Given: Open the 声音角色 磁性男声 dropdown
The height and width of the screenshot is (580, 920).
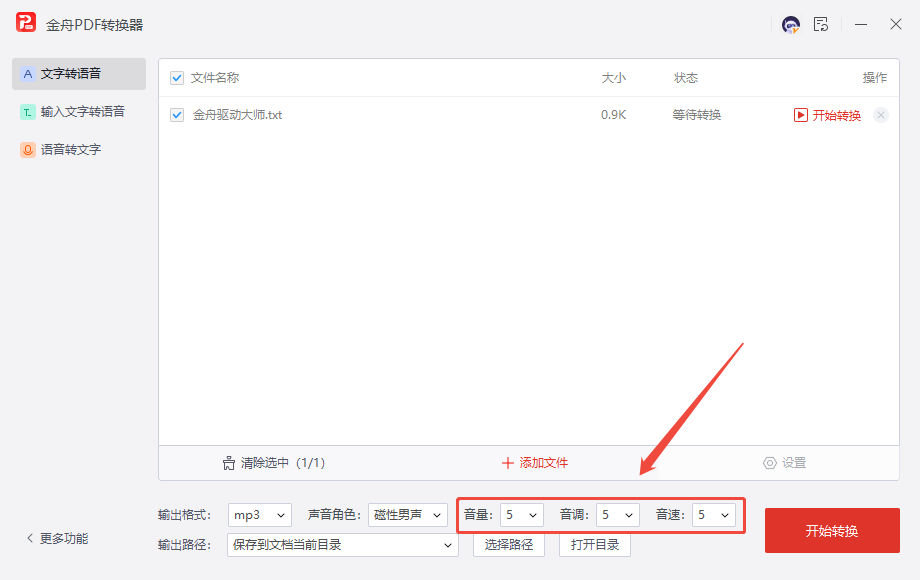Looking at the screenshot, I should click(408, 515).
